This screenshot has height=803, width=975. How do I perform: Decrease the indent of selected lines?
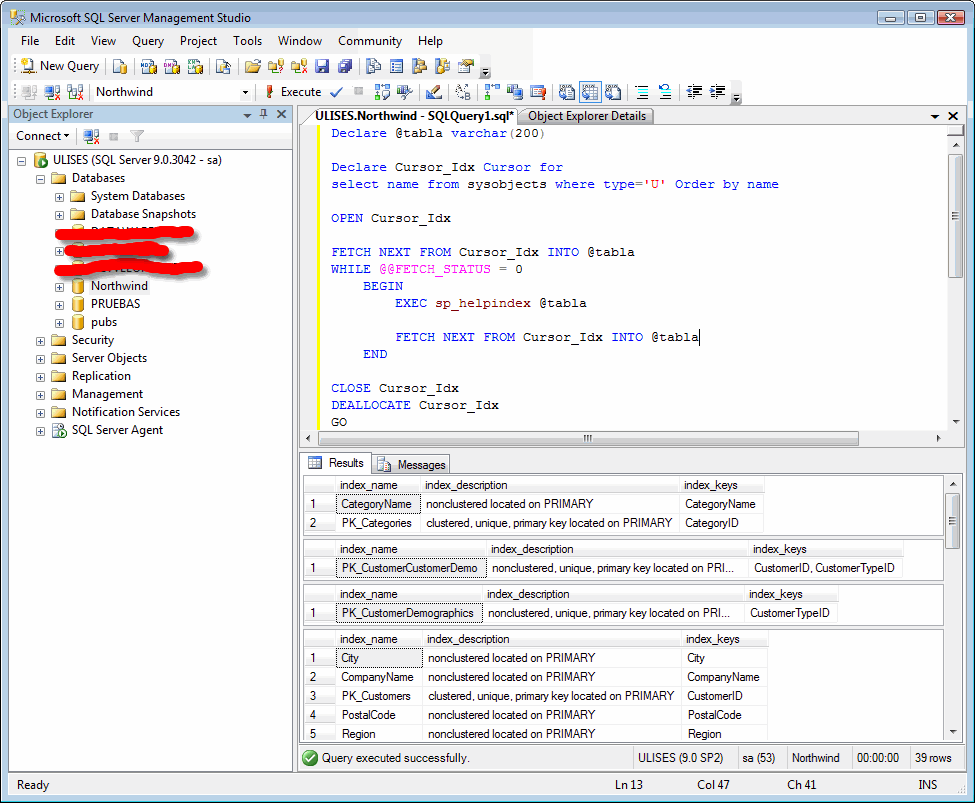click(694, 92)
